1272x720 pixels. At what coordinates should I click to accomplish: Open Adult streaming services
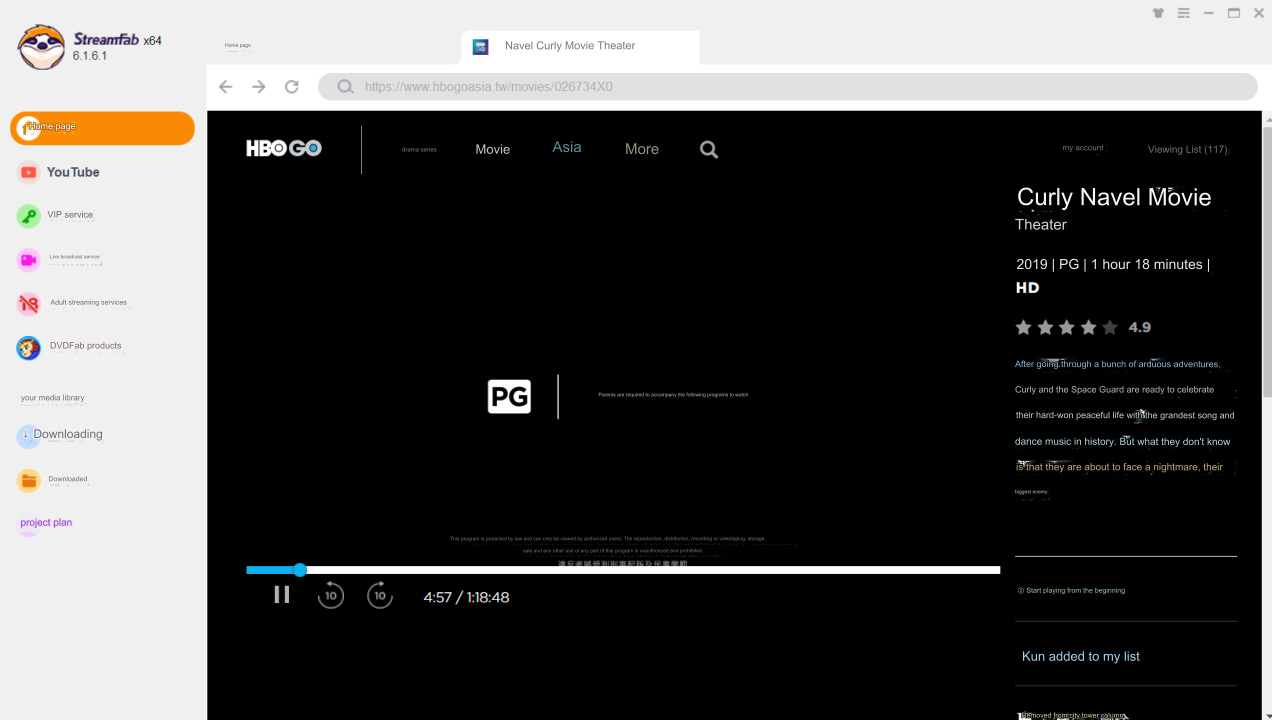point(88,302)
